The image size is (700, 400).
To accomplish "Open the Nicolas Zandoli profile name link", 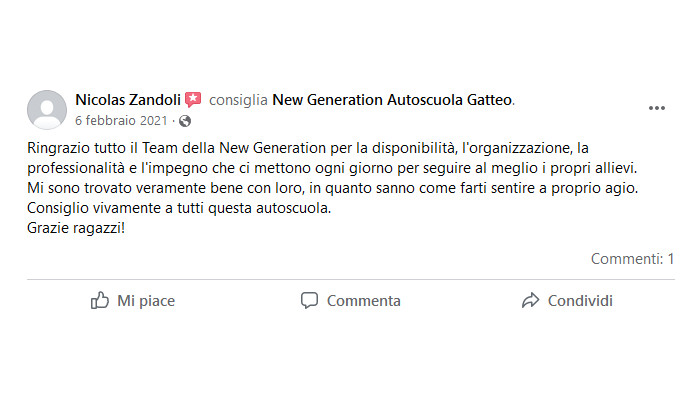I will click(128, 100).
